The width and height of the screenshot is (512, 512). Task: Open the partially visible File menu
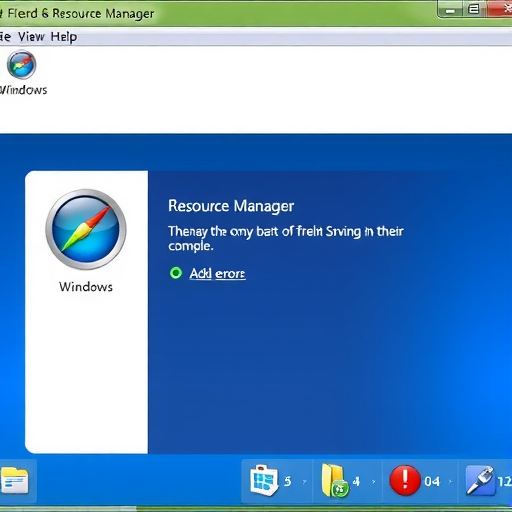coord(5,36)
